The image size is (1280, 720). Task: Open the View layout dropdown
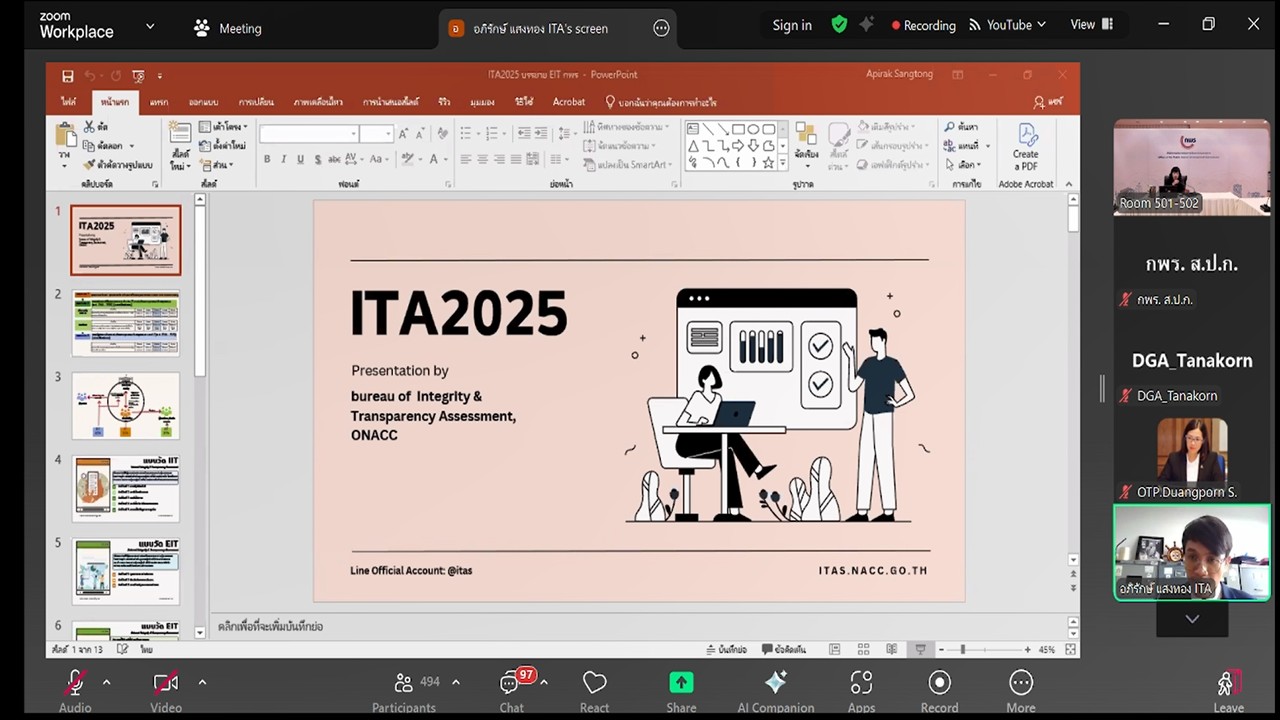[1091, 25]
